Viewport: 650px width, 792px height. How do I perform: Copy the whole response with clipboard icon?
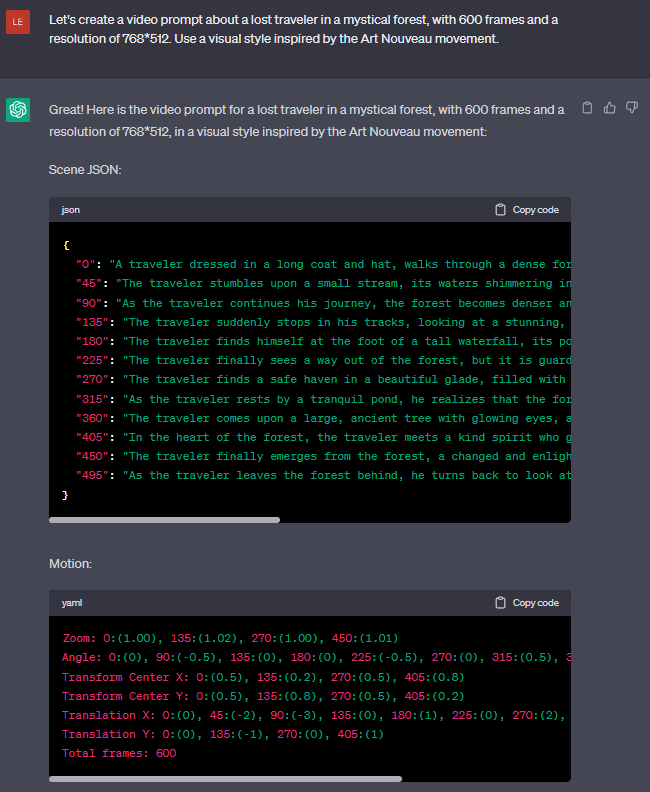pyautogui.click(x=587, y=108)
